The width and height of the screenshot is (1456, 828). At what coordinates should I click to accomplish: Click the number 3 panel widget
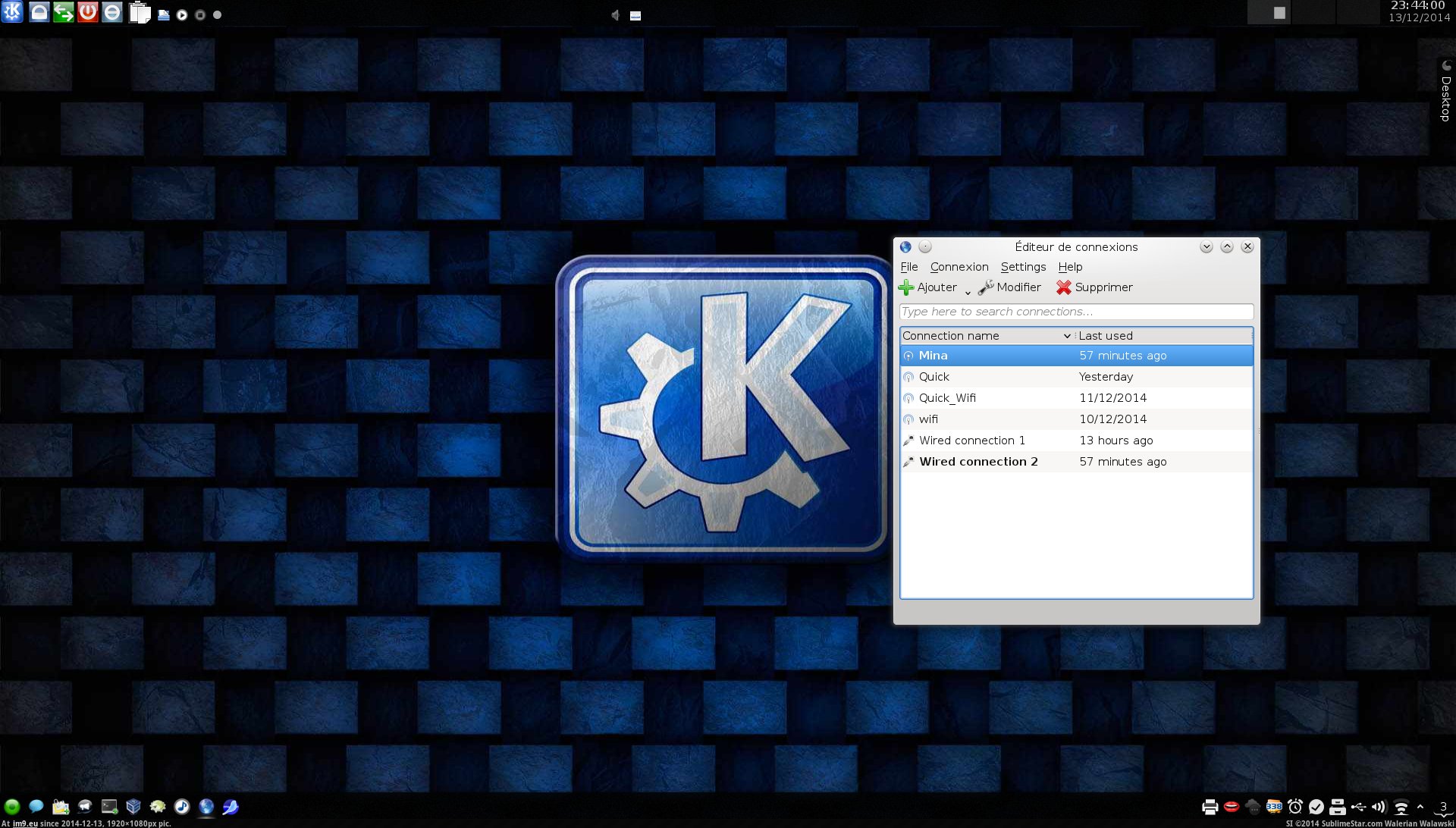pyautogui.click(x=1444, y=808)
